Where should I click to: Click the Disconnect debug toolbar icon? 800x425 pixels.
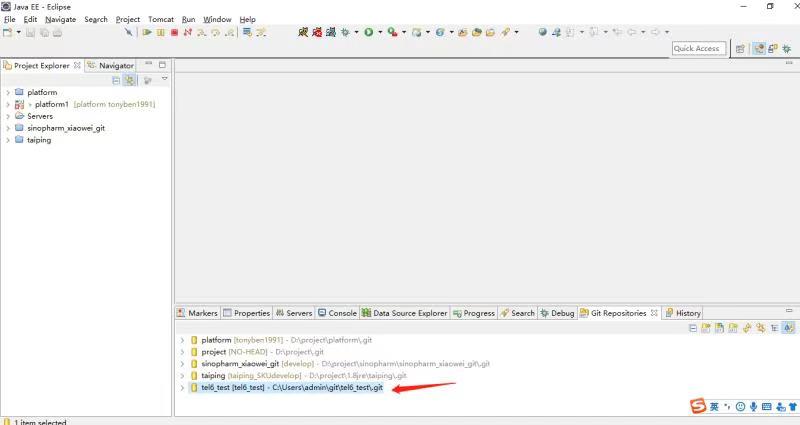(188, 32)
